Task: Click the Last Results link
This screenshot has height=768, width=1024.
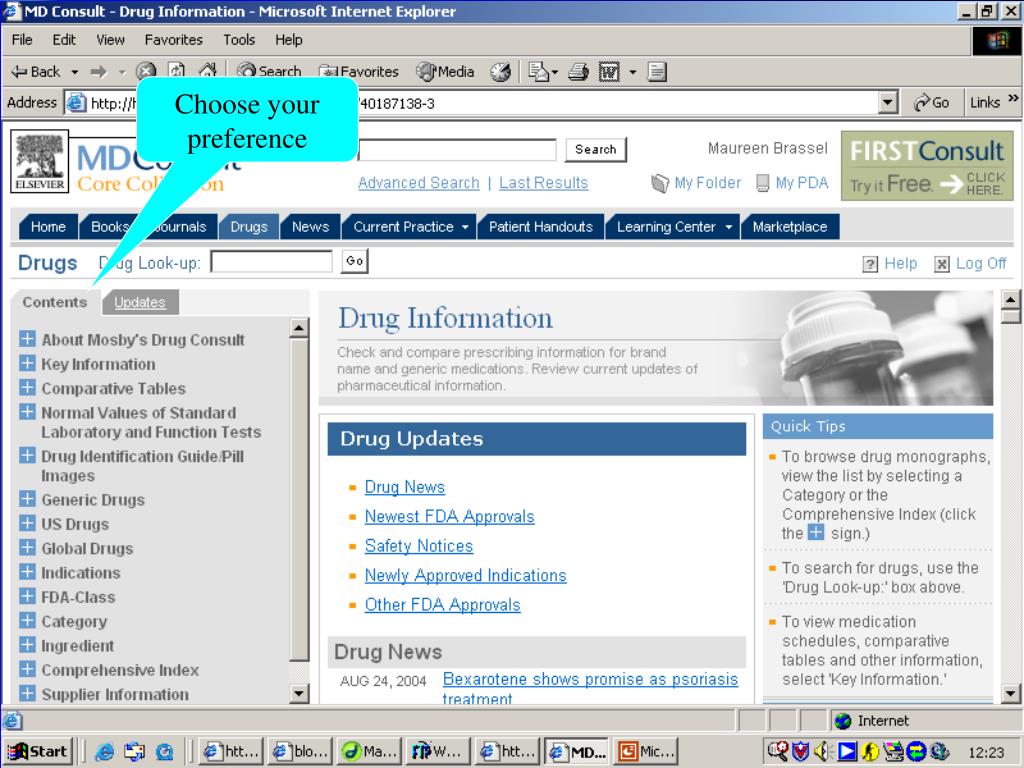Action: pyautogui.click(x=543, y=183)
